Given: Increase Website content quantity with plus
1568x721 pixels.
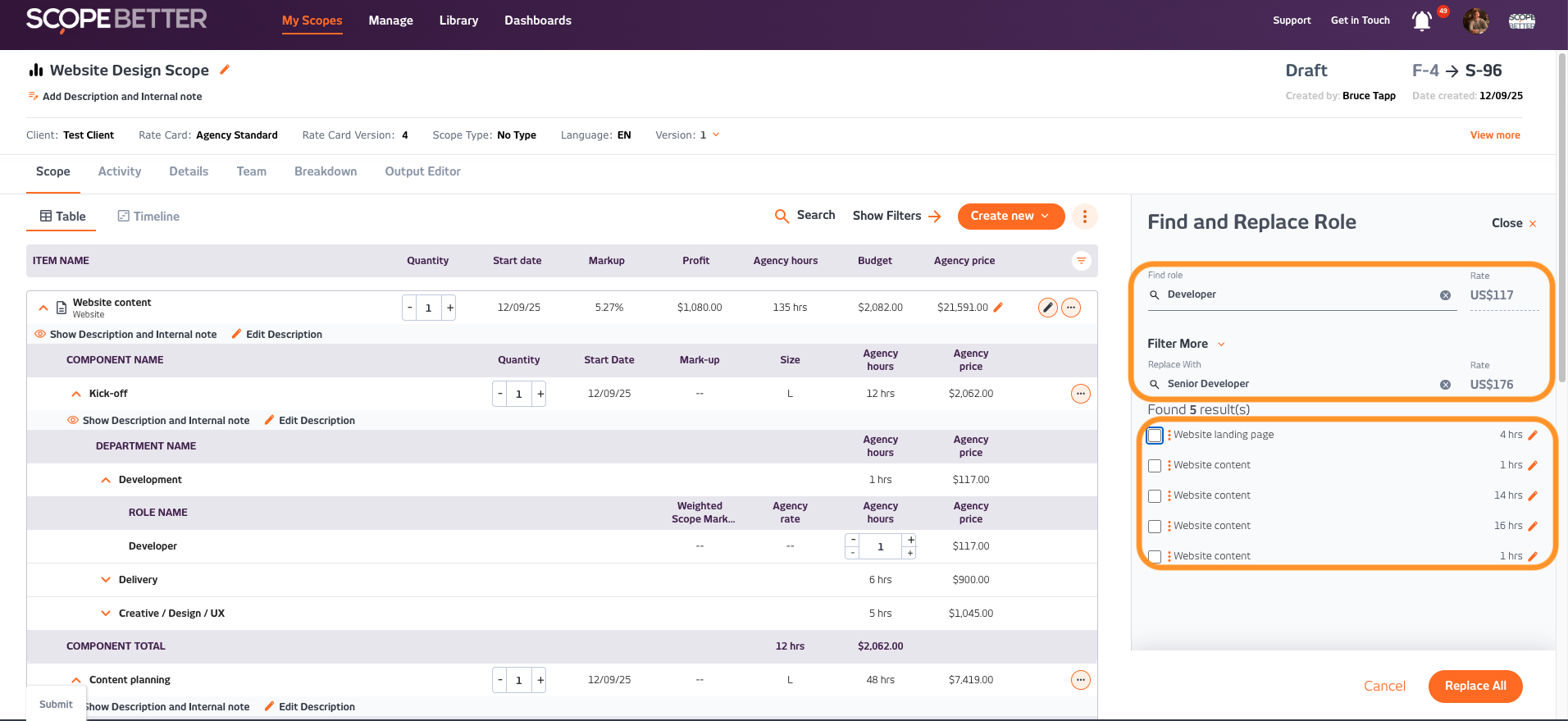Looking at the screenshot, I should 449,308.
